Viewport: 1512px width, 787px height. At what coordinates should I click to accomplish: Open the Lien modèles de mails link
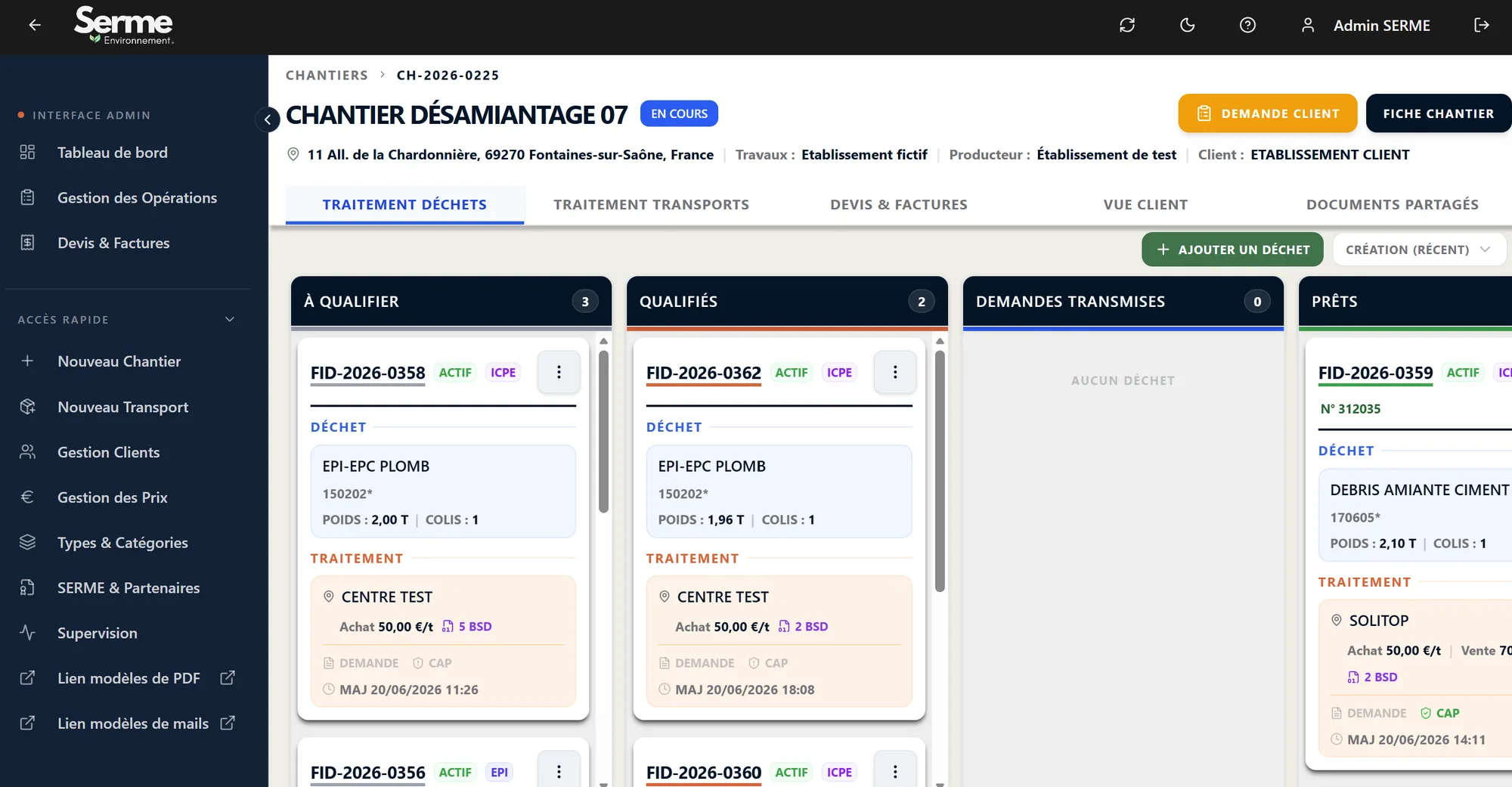pyautogui.click(x=133, y=723)
